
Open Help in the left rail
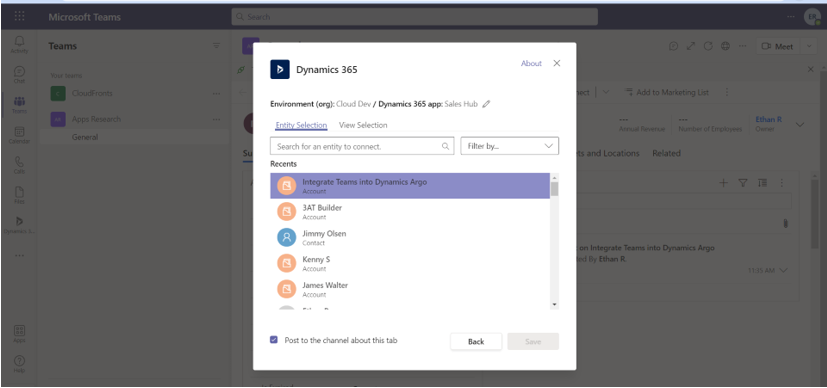click(x=20, y=364)
